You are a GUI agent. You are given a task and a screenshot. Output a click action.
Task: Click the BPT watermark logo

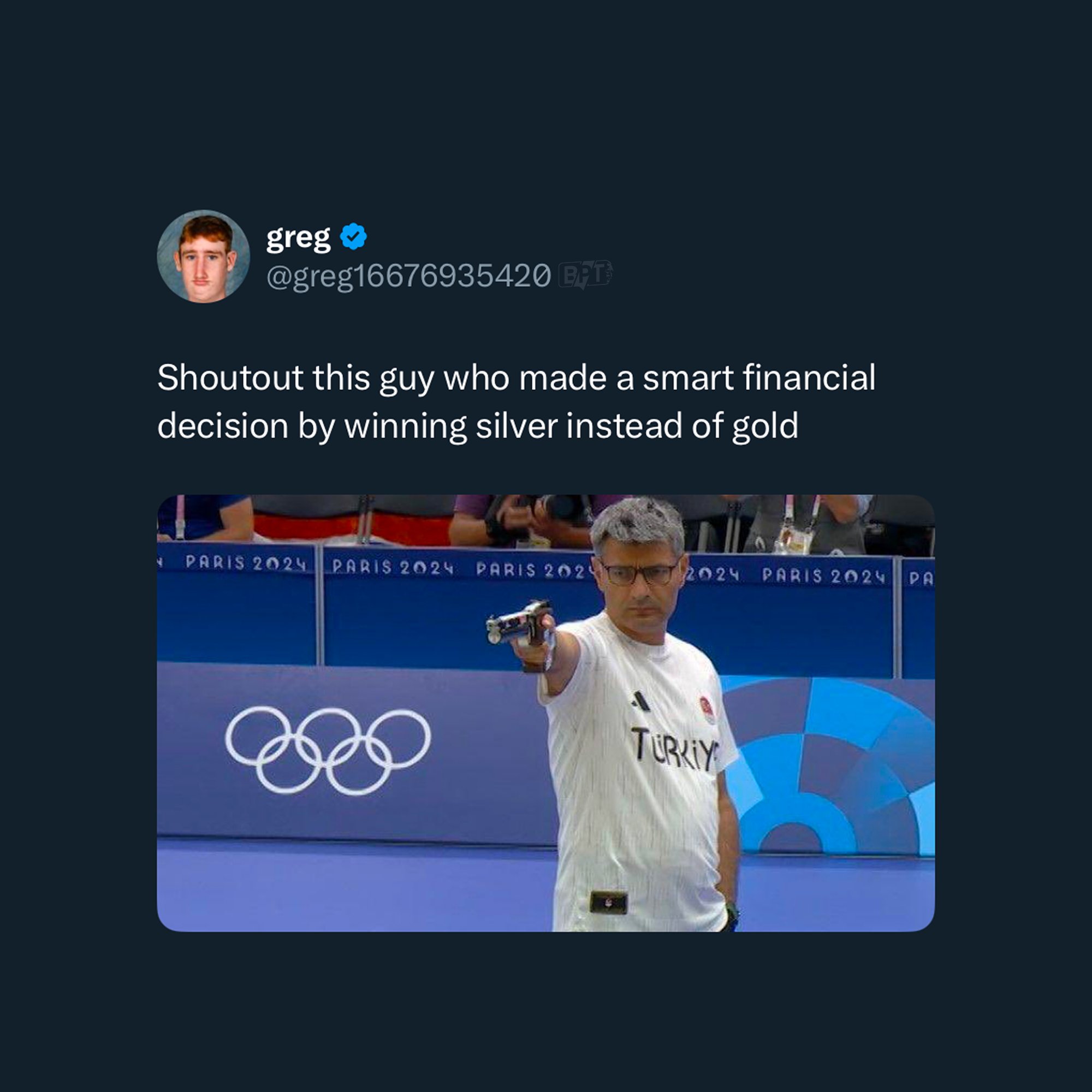[584, 275]
